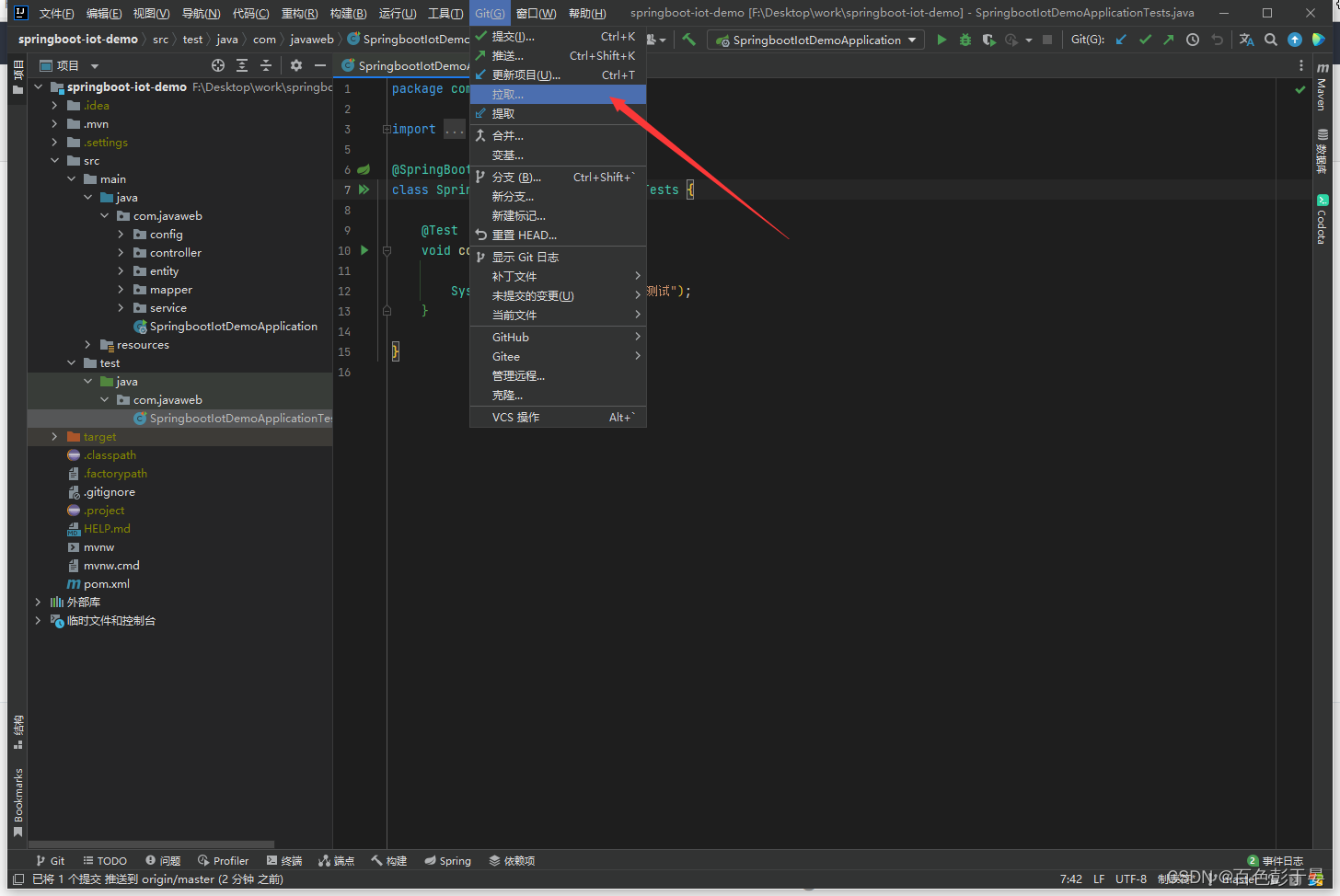This screenshot has height=896, width=1340.
Task: Open the 帮助(H) menu
Action: (587, 13)
